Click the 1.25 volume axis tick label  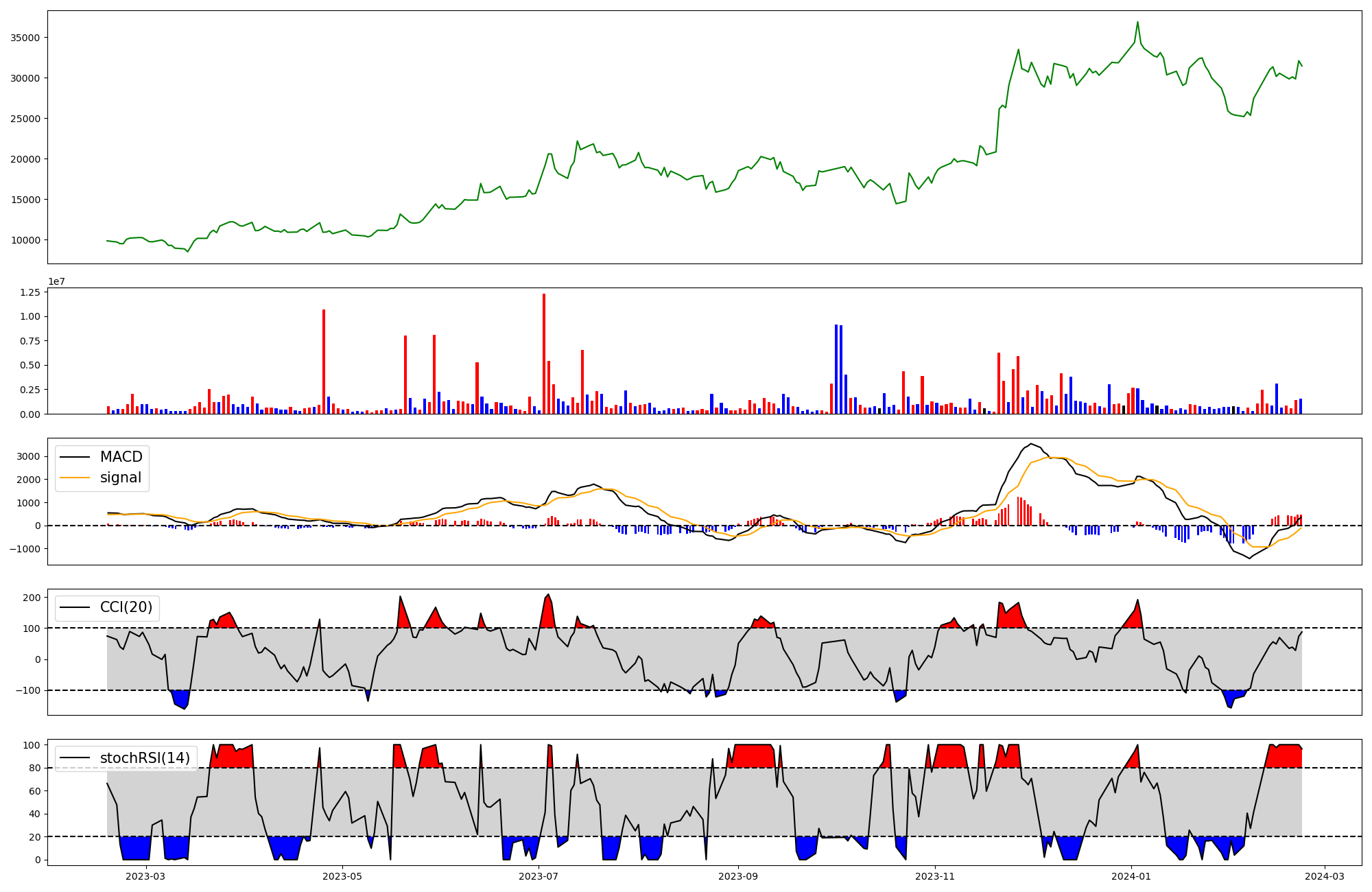(x=30, y=292)
